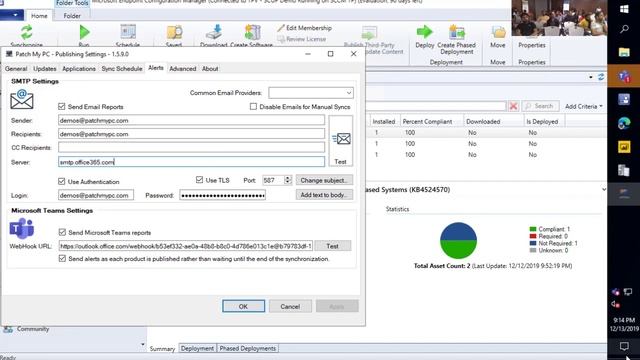Click the volume icon in system tray
Viewport: 640px width, 360px height.
615,304
